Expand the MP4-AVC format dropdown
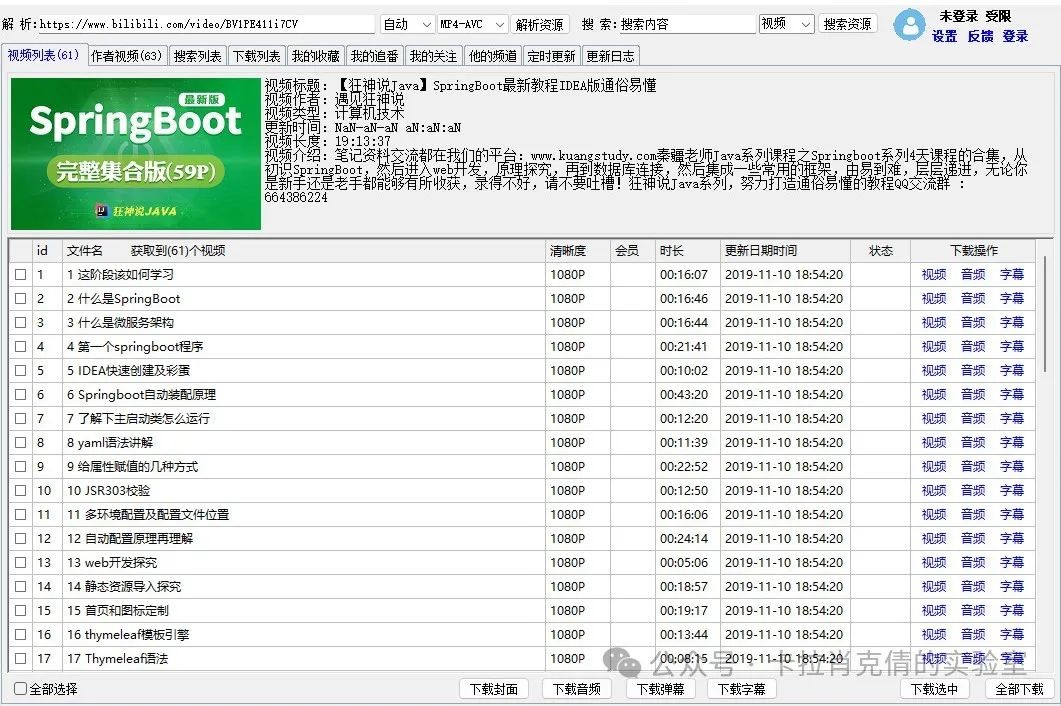This screenshot has width=1061, height=706. pyautogui.click(x=473, y=24)
